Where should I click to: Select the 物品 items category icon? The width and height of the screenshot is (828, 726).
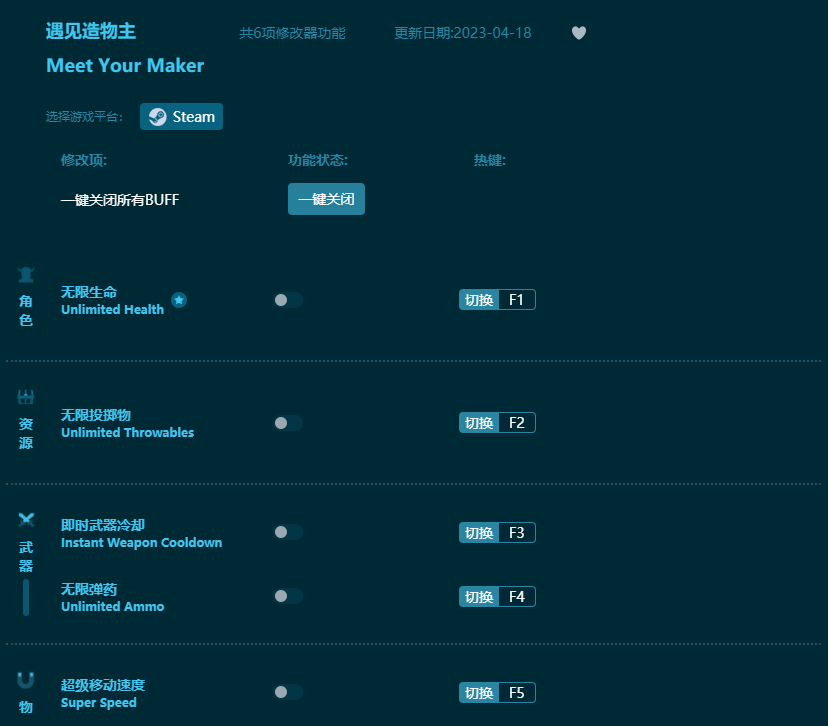(25, 678)
